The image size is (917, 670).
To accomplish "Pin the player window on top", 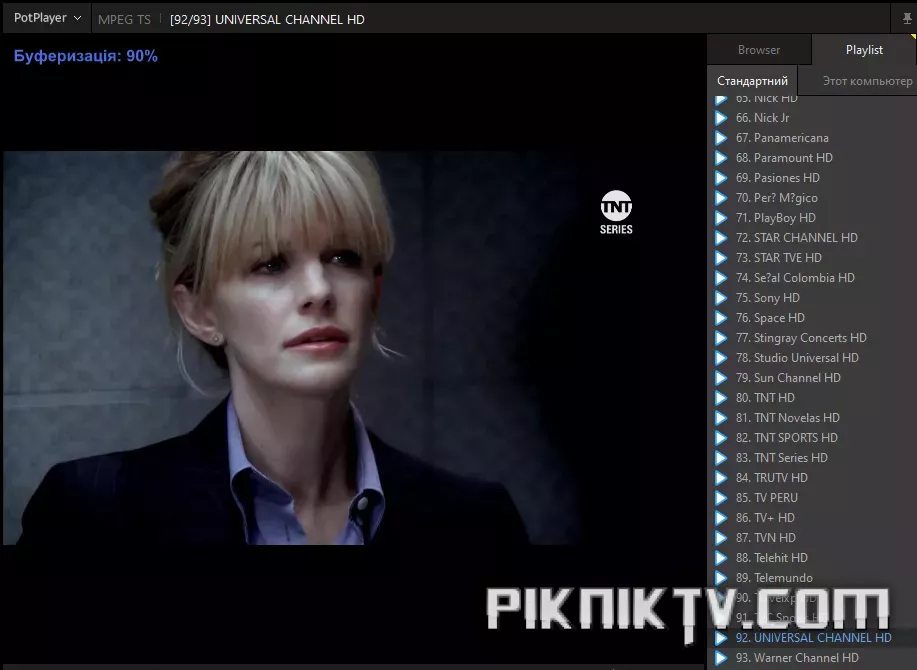I will [907, 19].
